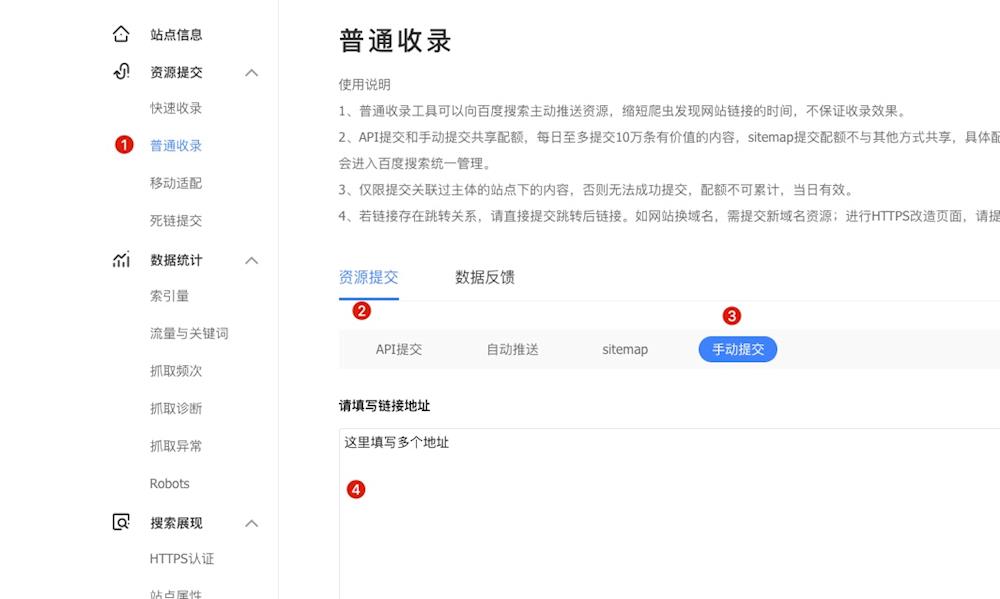Select the 资源提交 tab
The image size is (1000, 599).
click(369, 277)
